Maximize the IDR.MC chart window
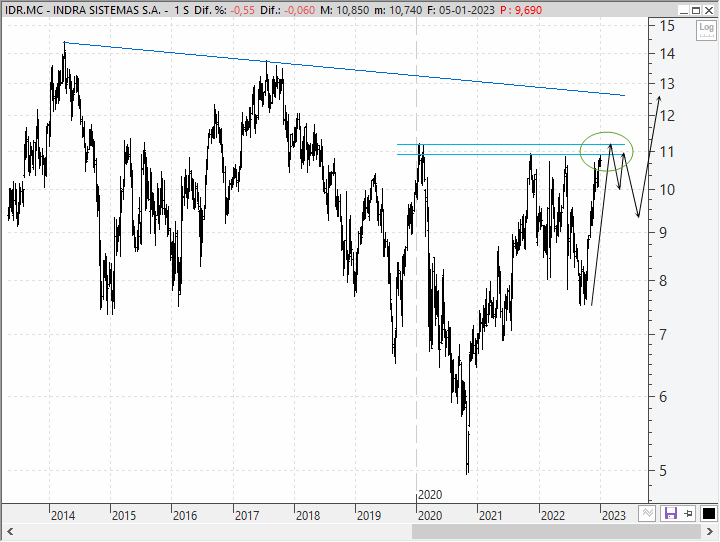Screen dimensions: 720x542 coord(696,11)
